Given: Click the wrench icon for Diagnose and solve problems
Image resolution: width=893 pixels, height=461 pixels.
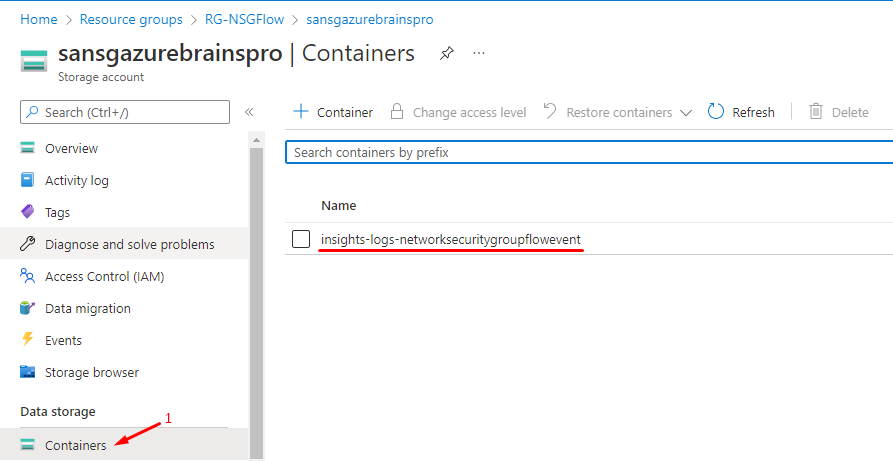Looking at the screenshot, I should coord(27,244).
